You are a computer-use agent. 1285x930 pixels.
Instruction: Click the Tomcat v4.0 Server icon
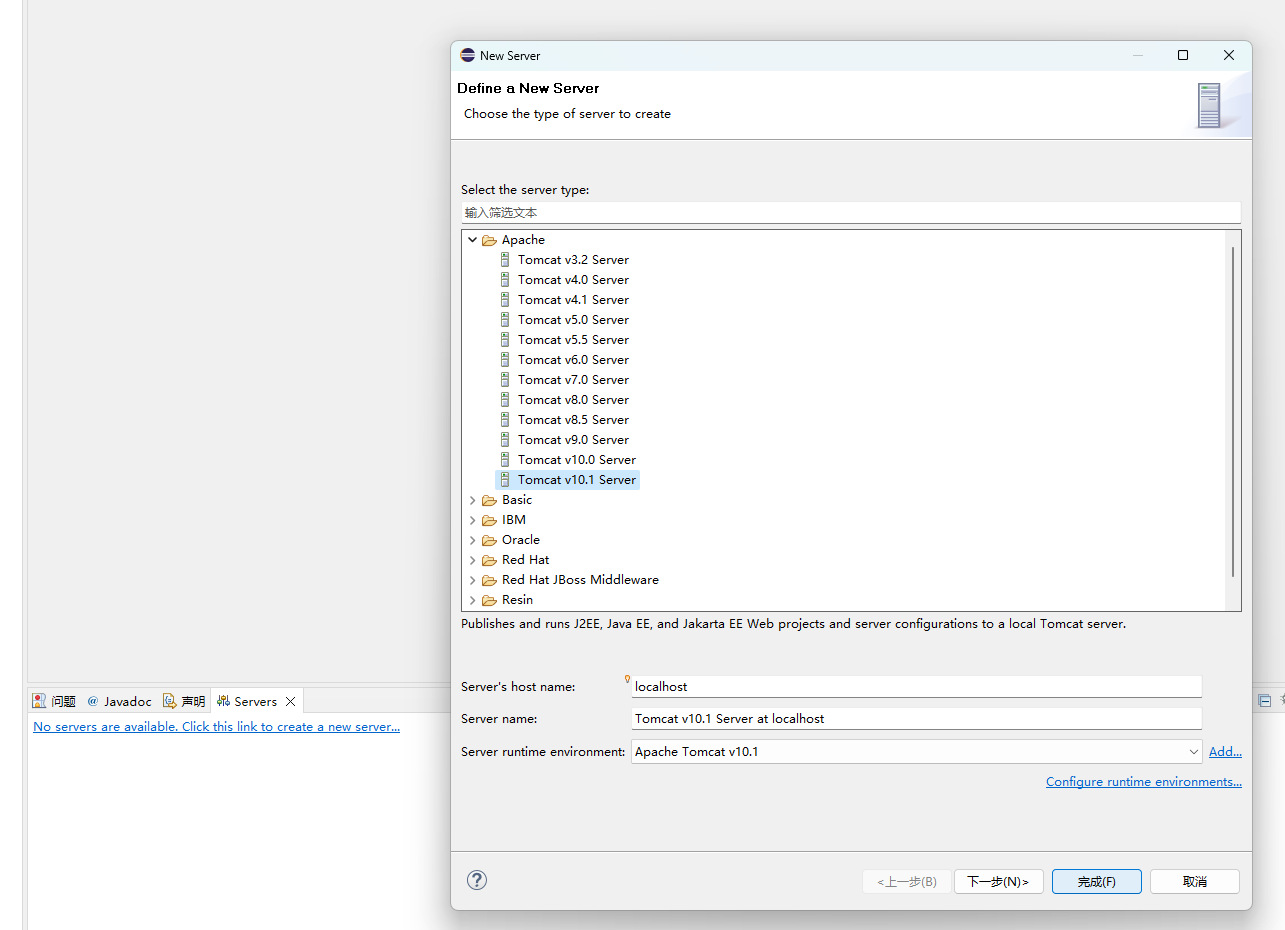click(505, 279)
